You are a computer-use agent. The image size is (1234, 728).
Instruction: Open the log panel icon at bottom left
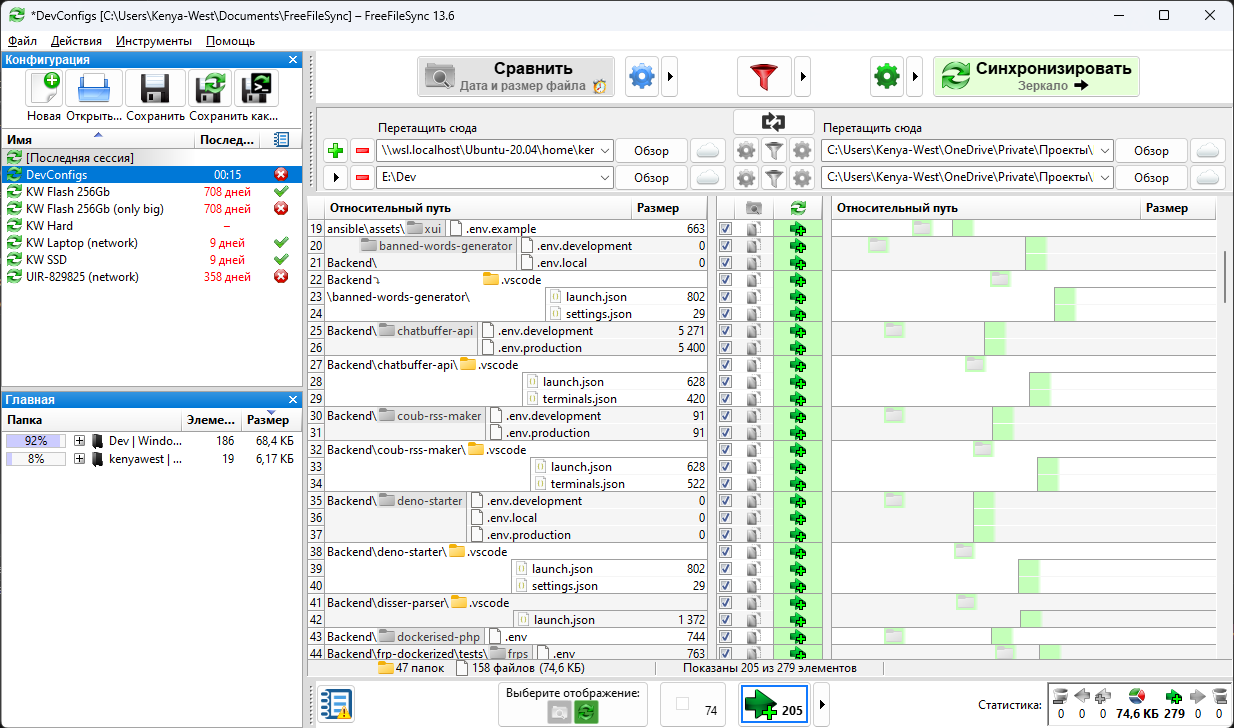pyautogui.click(x=334, y=705)
